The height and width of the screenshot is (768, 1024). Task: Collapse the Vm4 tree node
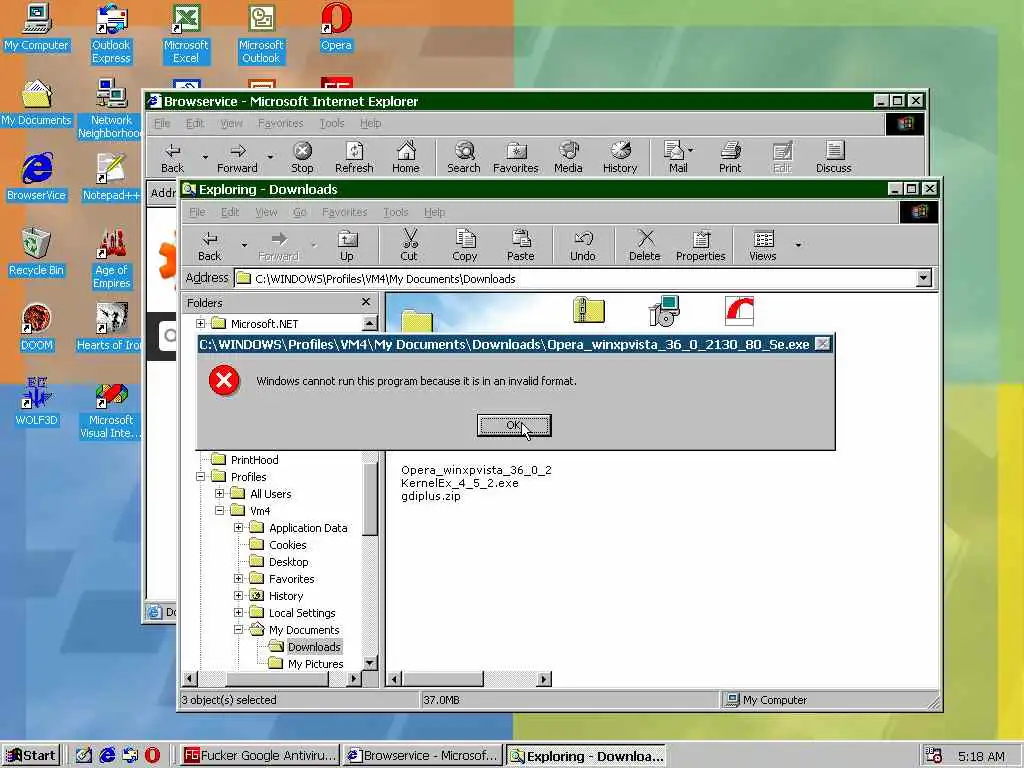coord(219,511)
